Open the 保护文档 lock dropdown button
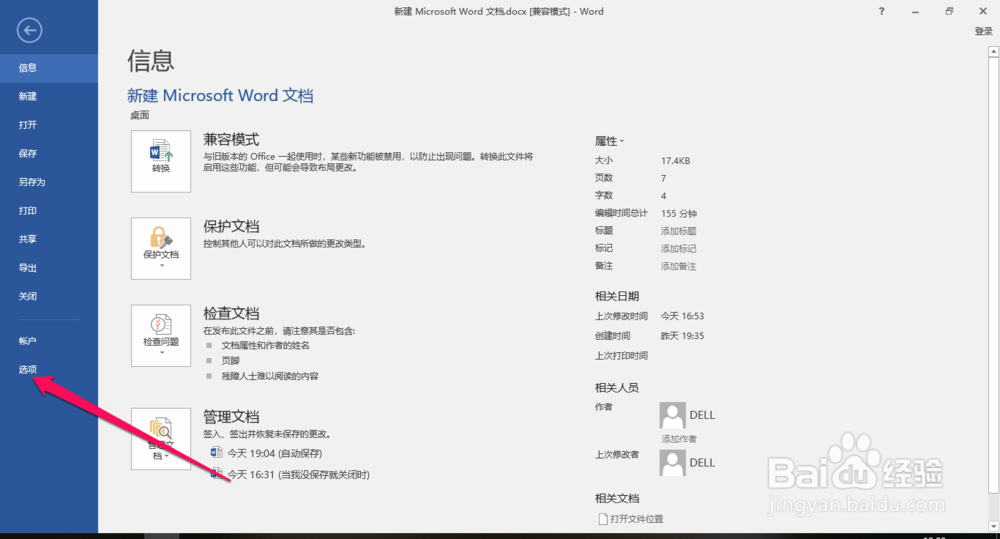 161,248
